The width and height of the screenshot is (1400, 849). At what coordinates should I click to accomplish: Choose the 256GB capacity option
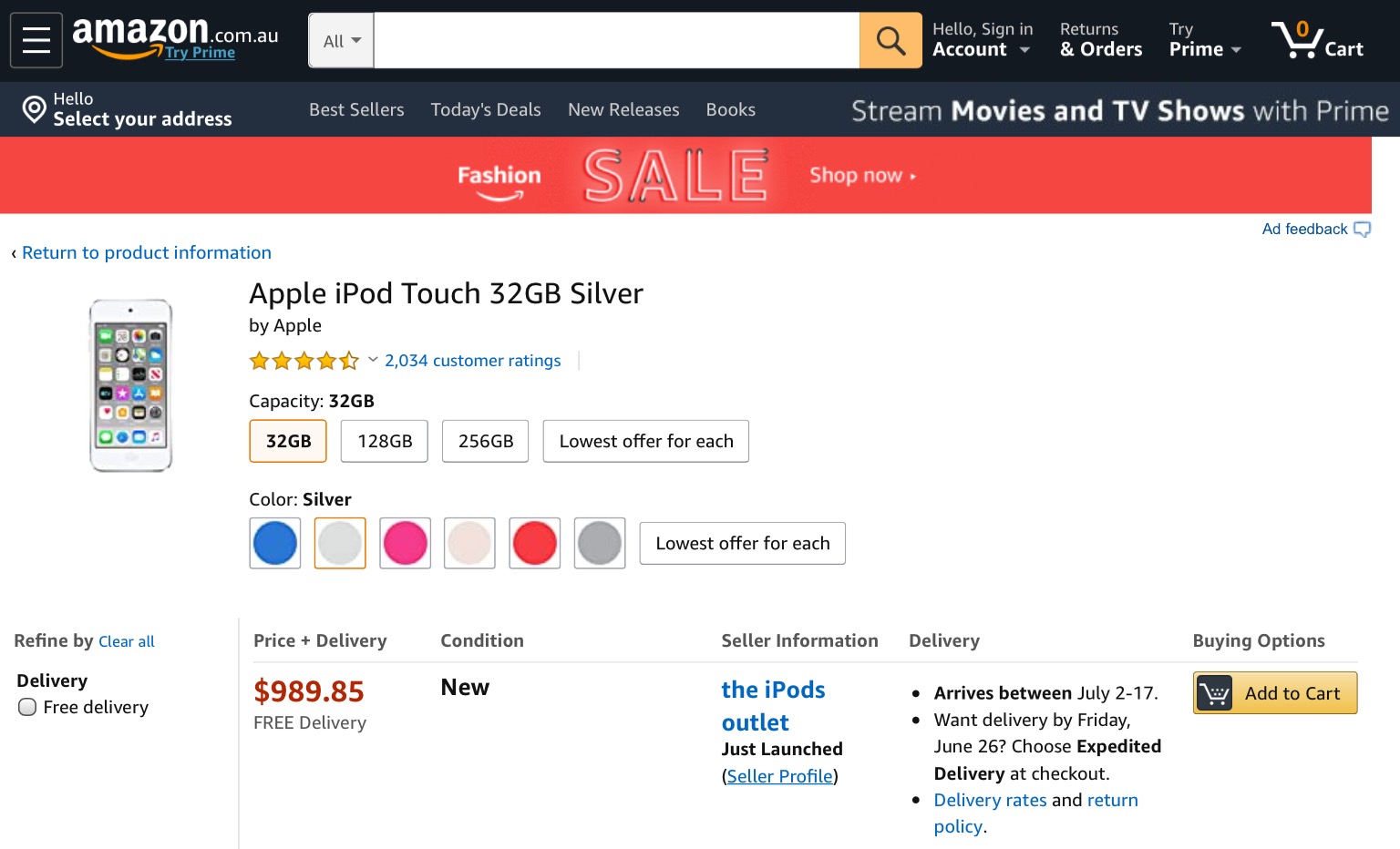(486, 441)
